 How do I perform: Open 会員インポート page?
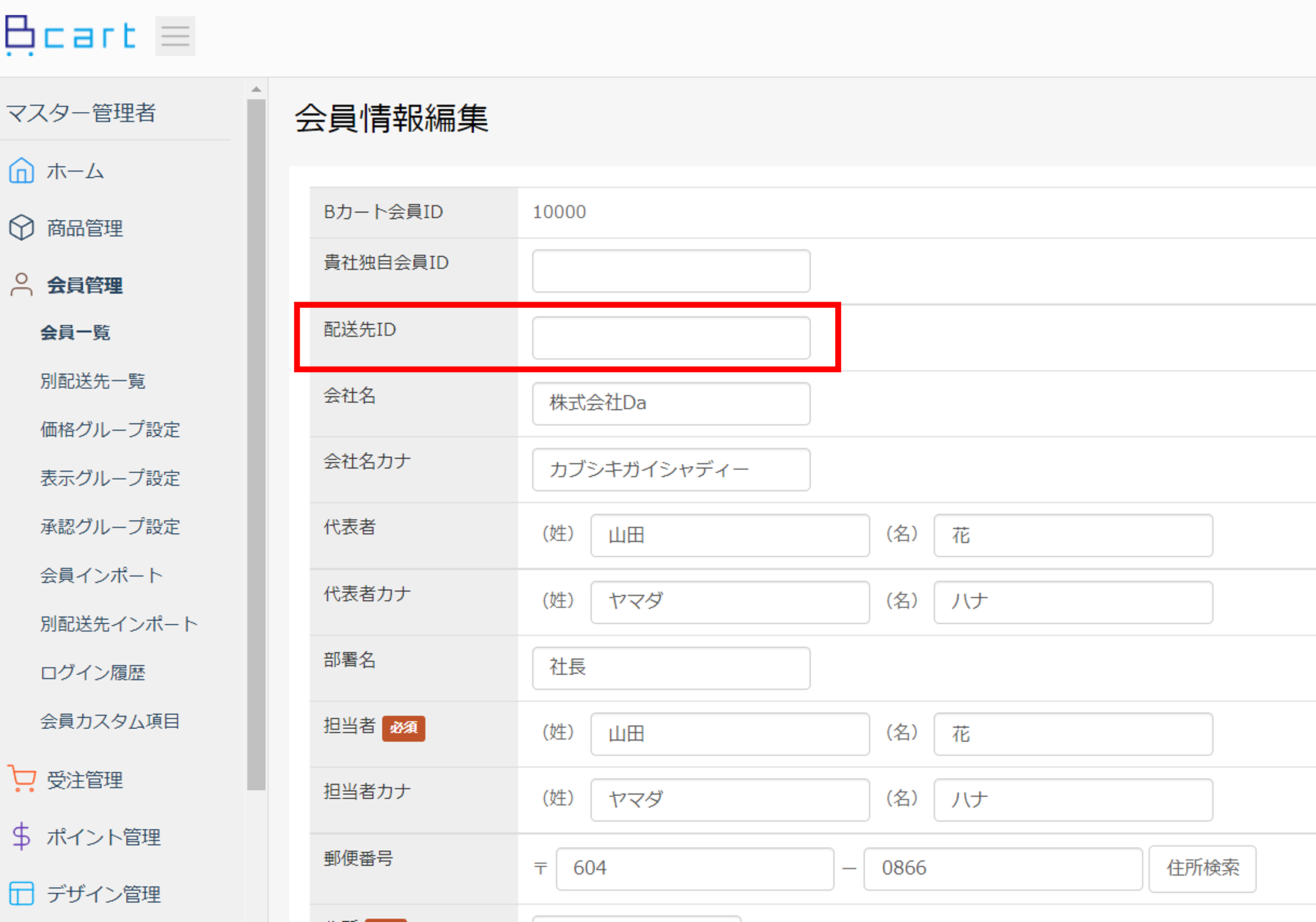[x=101, y=576]
